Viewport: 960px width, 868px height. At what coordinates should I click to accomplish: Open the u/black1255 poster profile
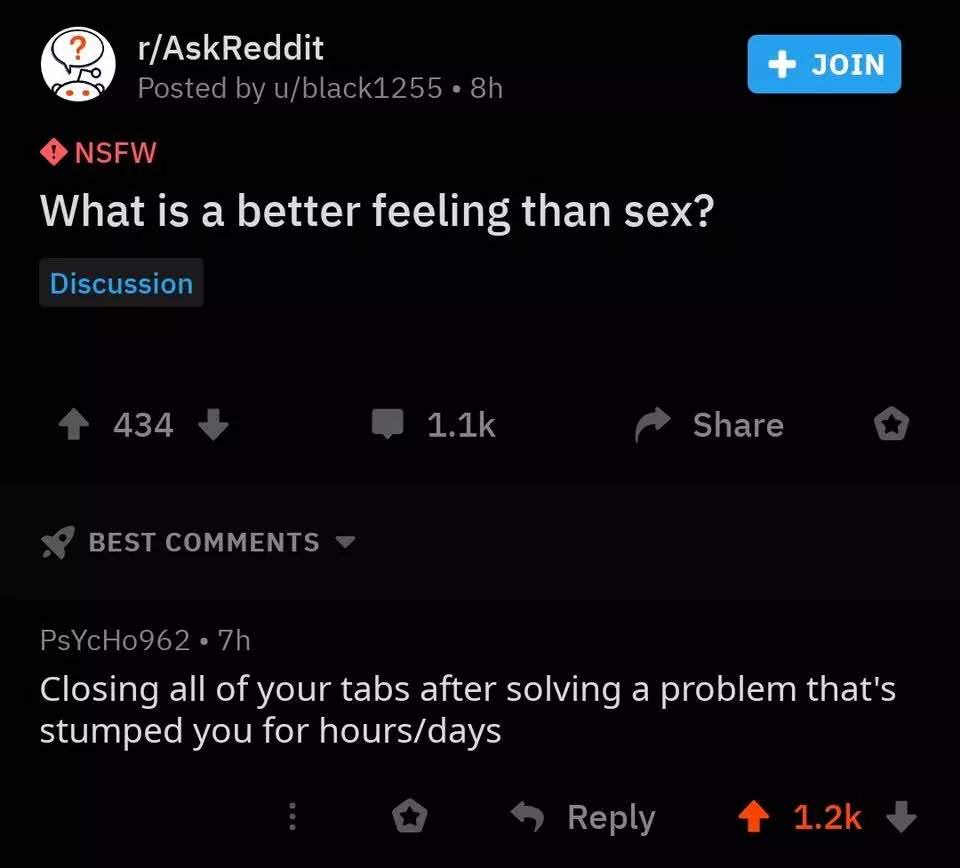tap(355, 89)
